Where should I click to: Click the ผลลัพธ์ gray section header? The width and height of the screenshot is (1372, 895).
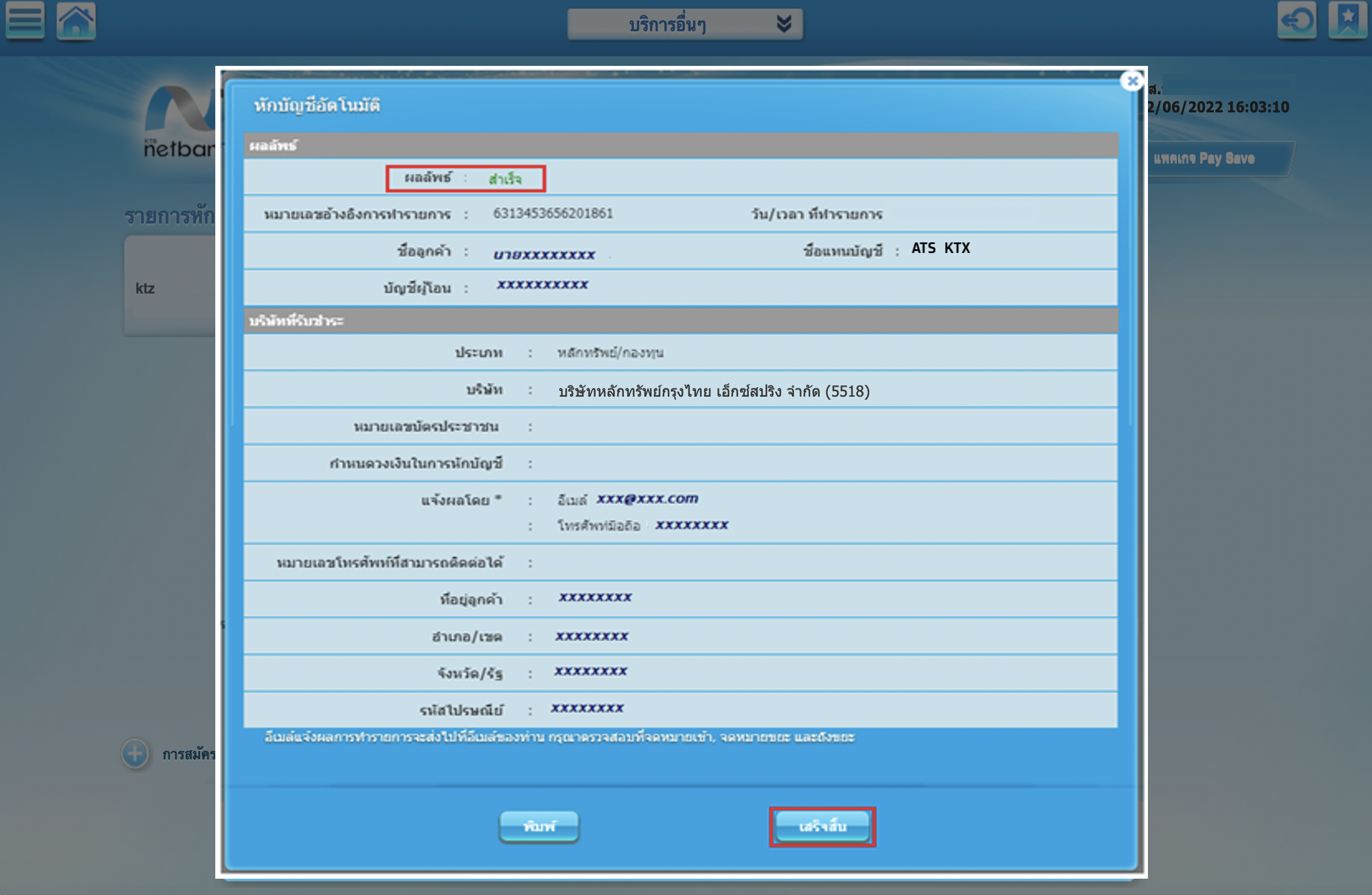point(273,146)
